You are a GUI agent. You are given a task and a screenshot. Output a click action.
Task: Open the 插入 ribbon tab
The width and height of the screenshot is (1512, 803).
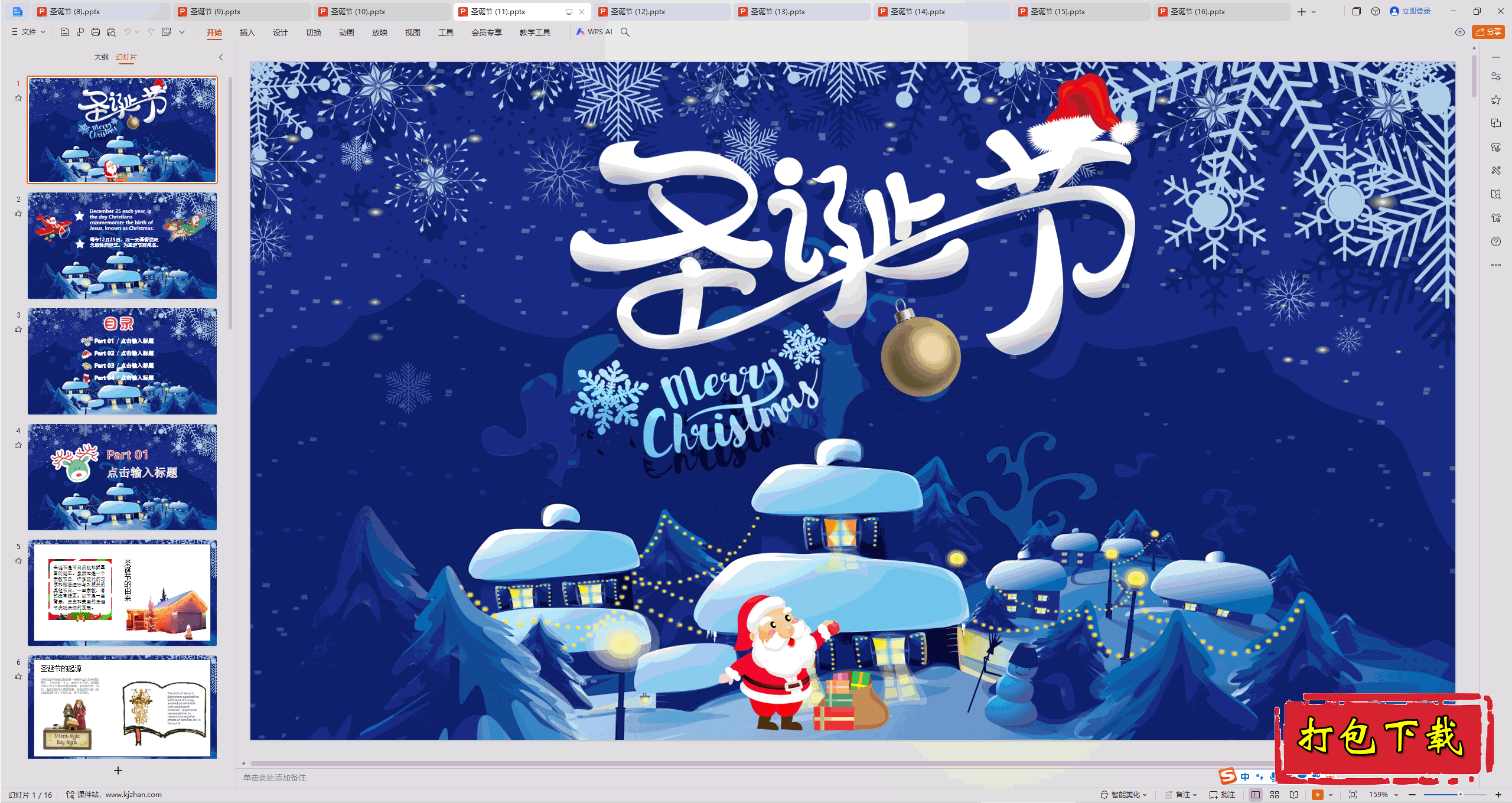(247, 32)
